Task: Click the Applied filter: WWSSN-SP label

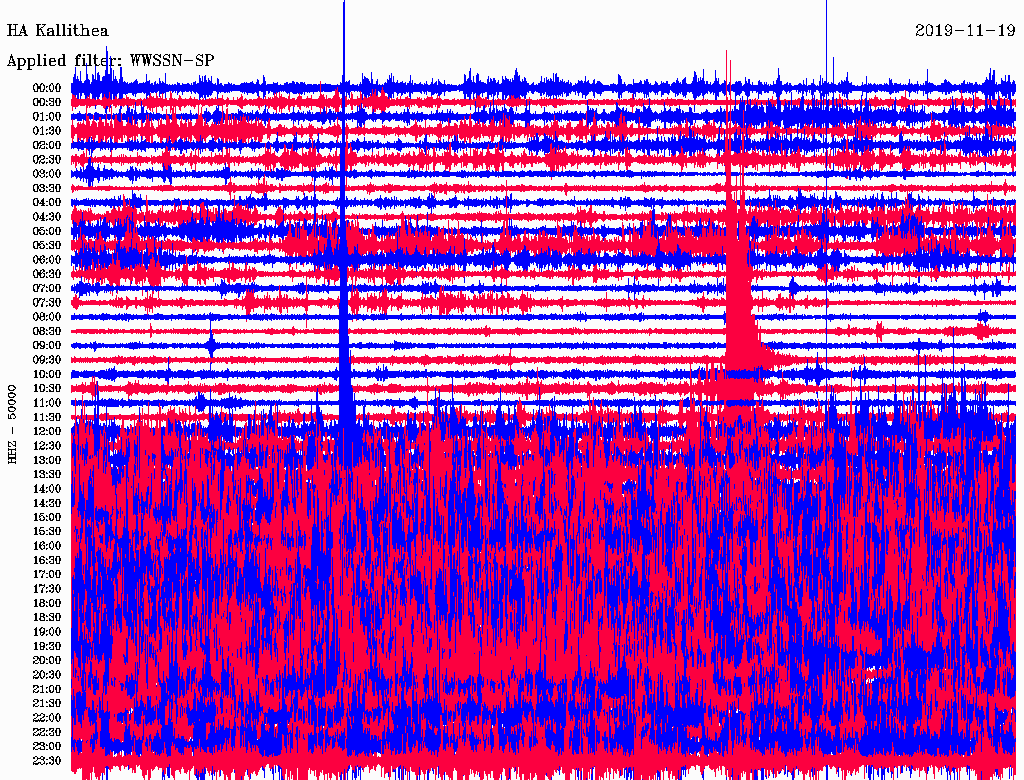Action: tap(110, 61)
